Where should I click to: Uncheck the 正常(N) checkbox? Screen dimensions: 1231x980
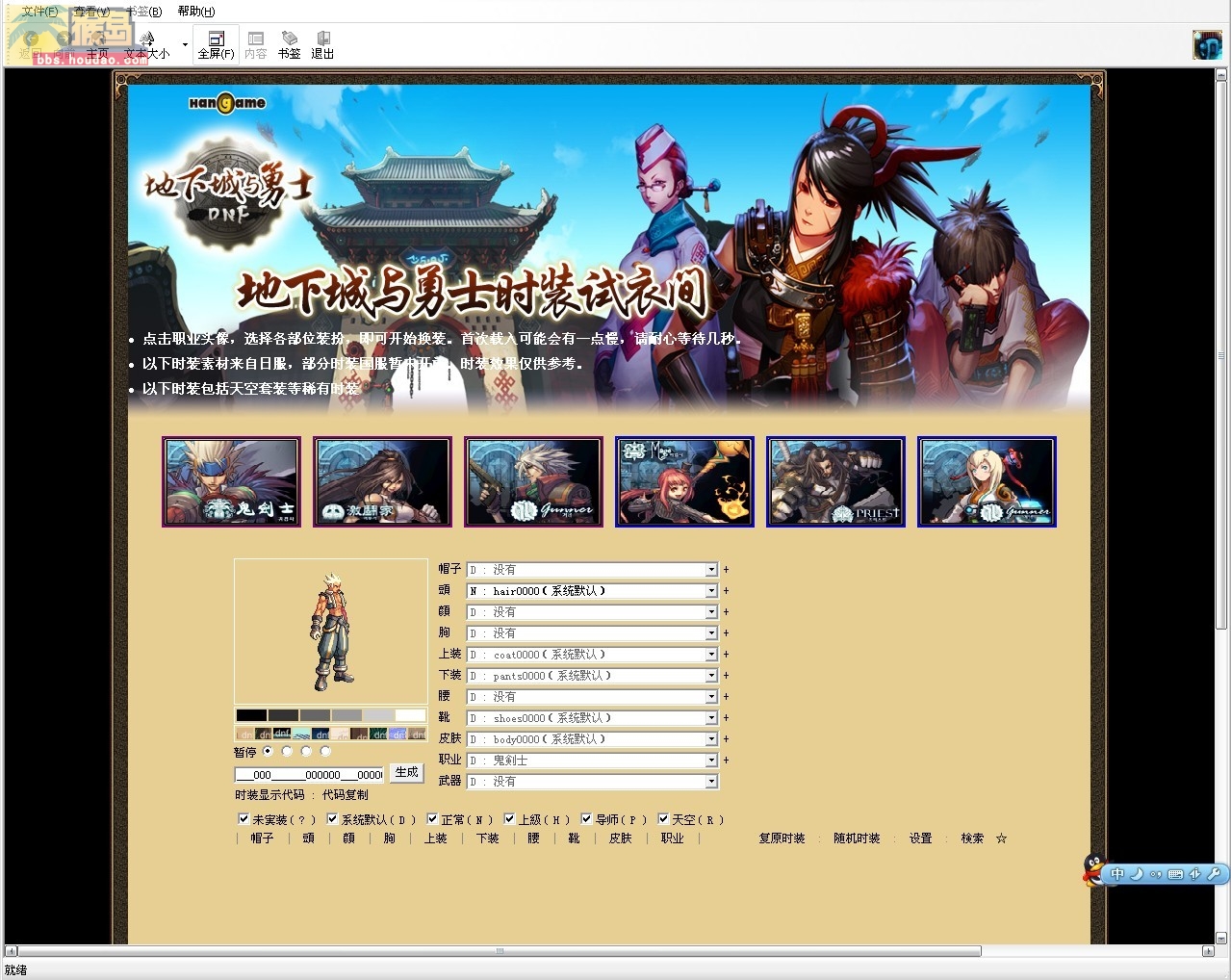(432, 819)
